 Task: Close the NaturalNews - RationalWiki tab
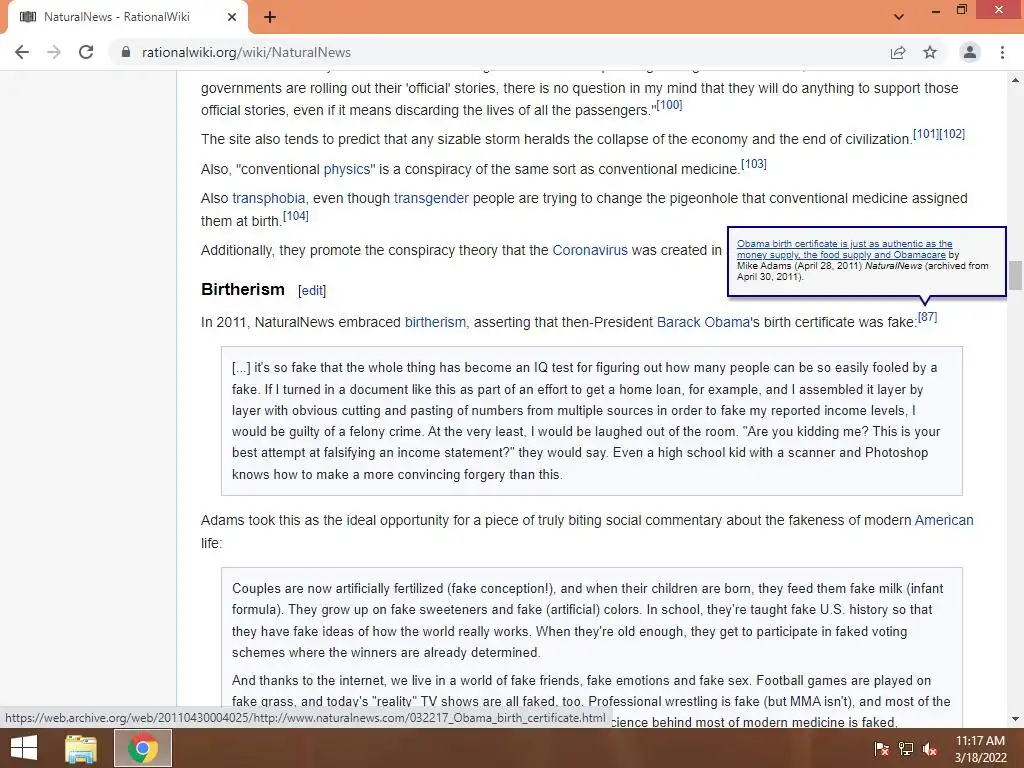point(232,17)
